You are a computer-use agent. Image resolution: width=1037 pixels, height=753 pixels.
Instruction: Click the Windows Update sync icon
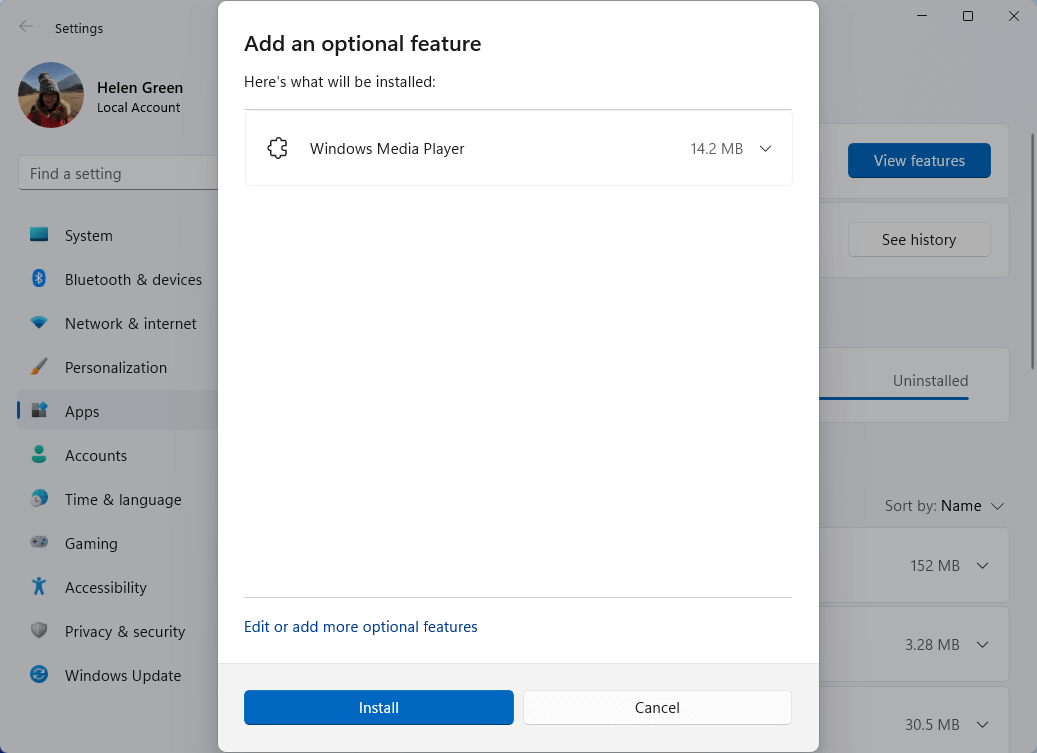(39, 674)
